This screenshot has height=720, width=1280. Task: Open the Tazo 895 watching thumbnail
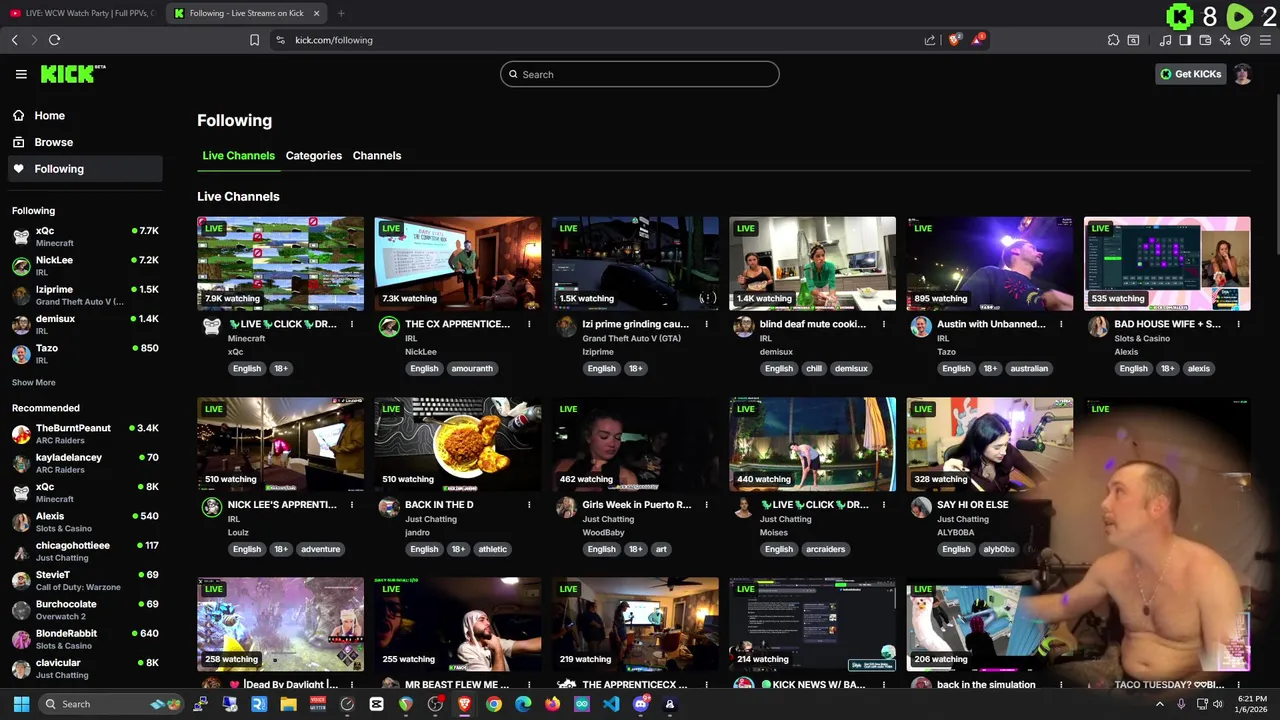click(990, 264)
